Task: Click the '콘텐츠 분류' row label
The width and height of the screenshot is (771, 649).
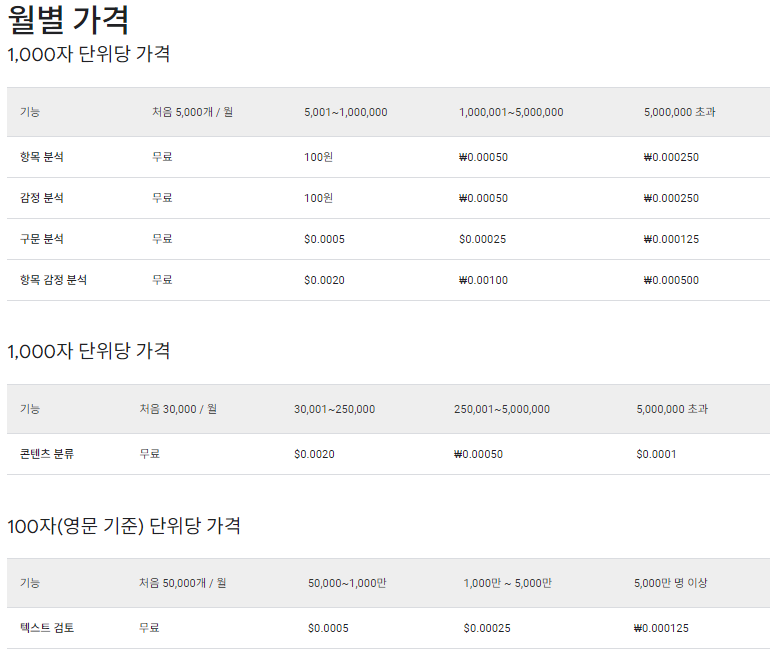Action: tap(47, 453)
